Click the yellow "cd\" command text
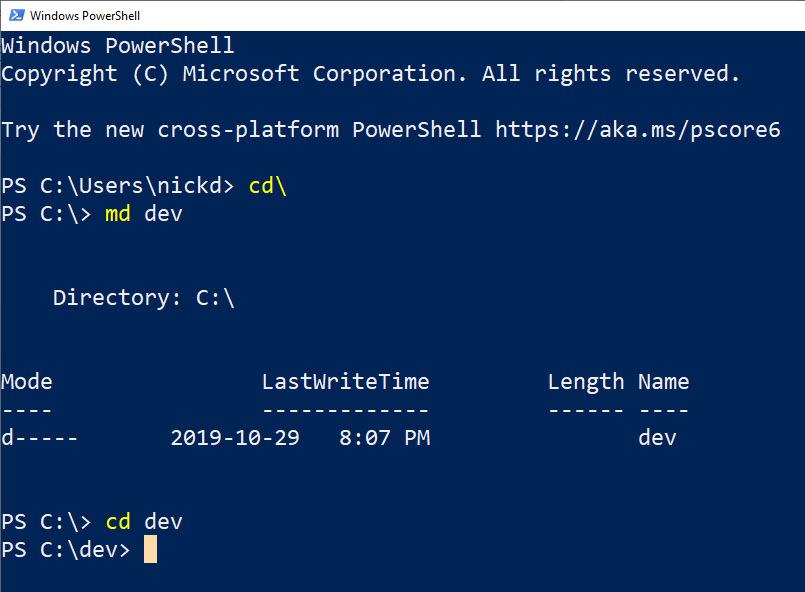 tap(268, 186)
